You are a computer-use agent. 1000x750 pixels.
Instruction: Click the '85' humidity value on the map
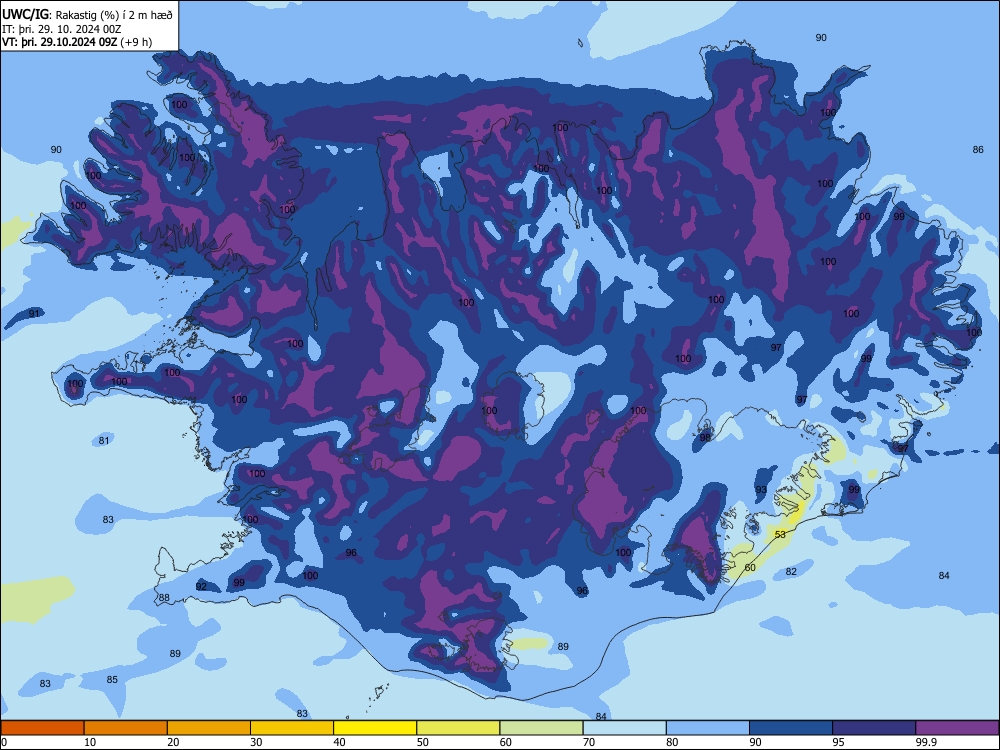(x=112, y=680)
